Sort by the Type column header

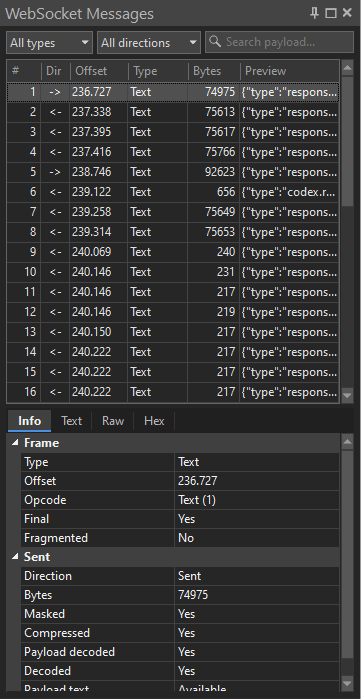click(x=158, y=71)
